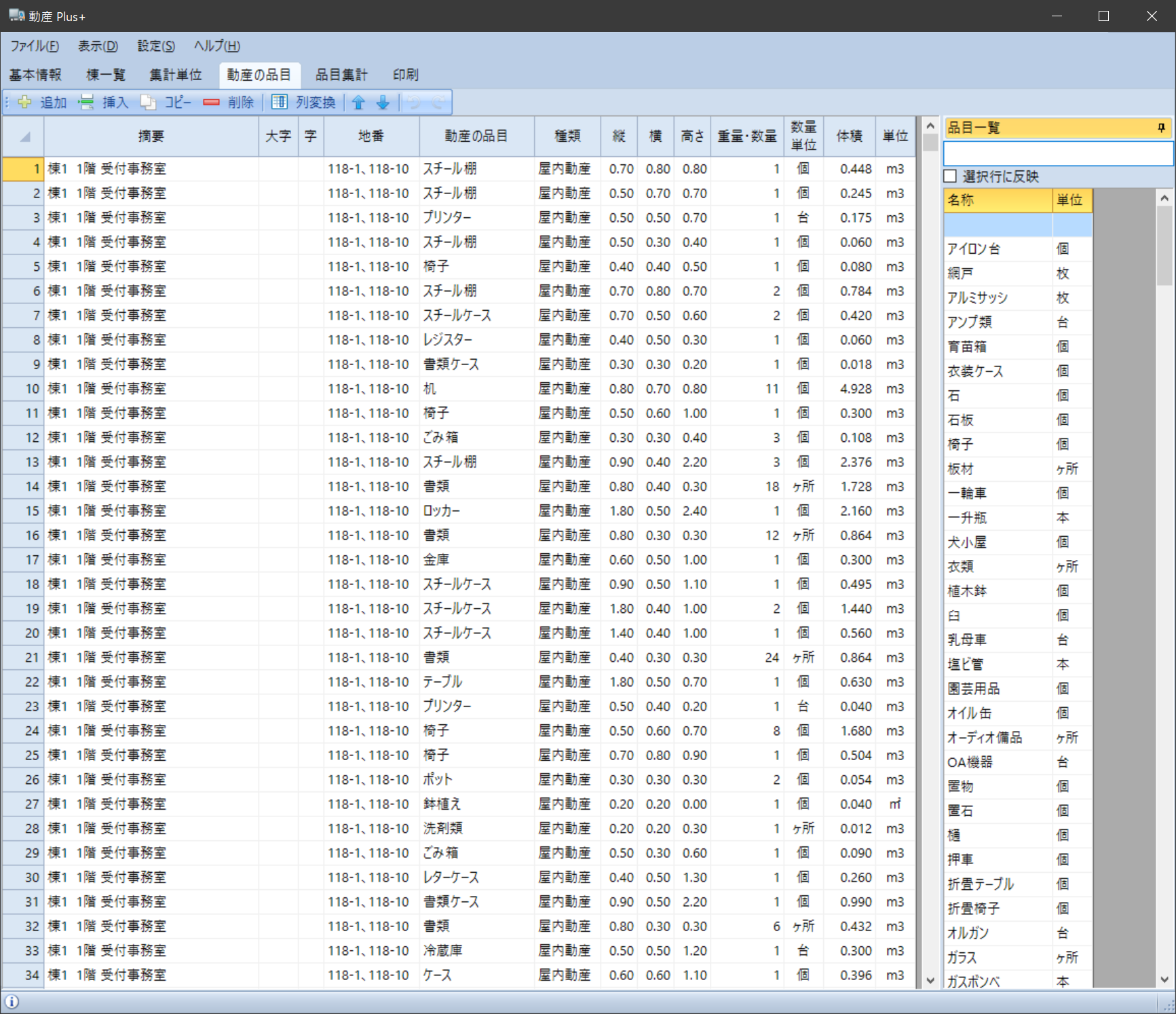Click 机 cell in row 10
Screen dimensions: 1176x1014
(476, 389)
